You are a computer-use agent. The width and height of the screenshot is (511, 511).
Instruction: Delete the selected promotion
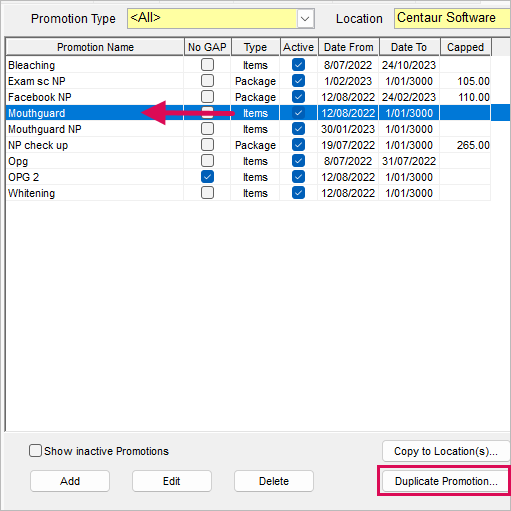[x=274, y=481]
